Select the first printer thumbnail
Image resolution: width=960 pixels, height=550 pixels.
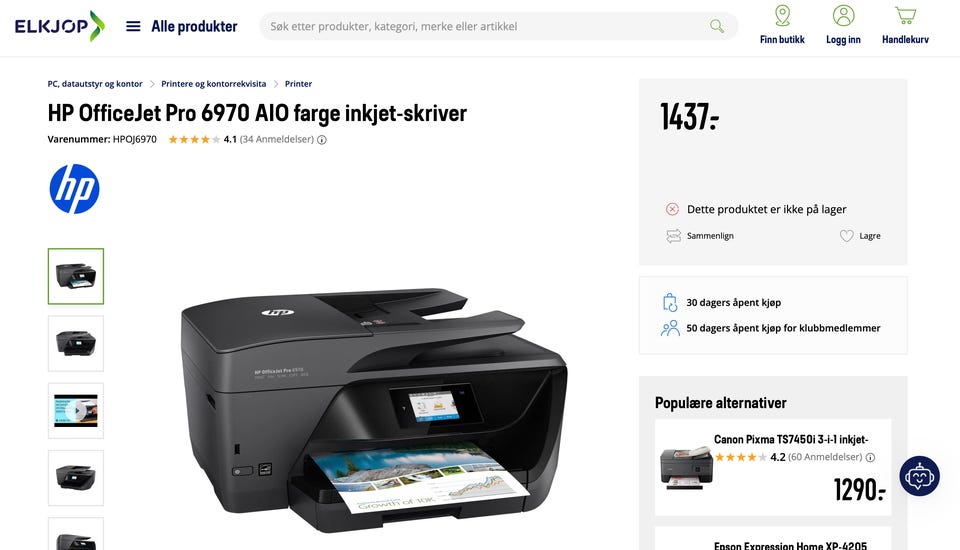point(76,276)
